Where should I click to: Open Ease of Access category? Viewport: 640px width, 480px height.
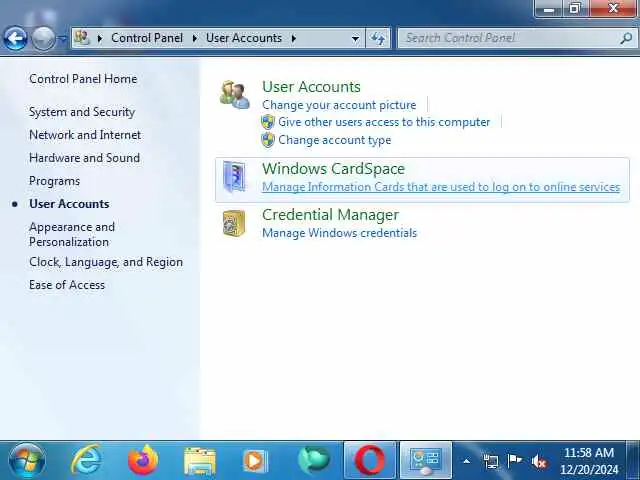pos(67,285)
